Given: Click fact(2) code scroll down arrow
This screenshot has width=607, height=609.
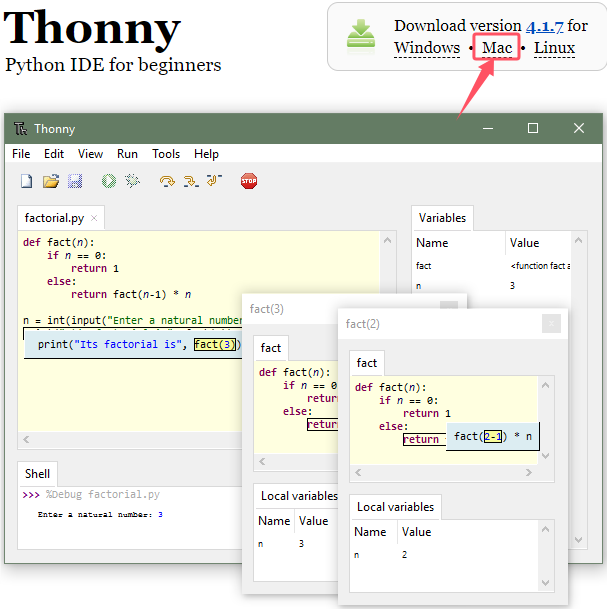Looking at the screenshot, I should click(545, 456).
